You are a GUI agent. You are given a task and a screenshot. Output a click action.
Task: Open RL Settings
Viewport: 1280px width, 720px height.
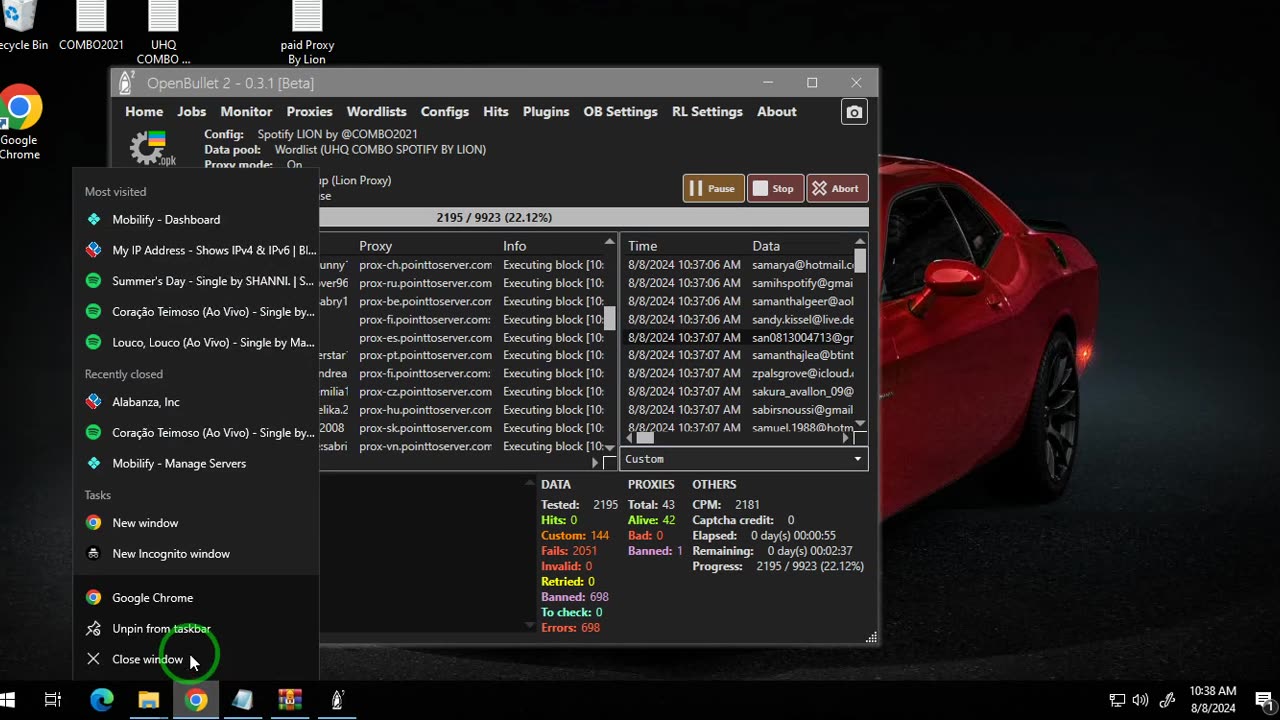coord(707,112)
